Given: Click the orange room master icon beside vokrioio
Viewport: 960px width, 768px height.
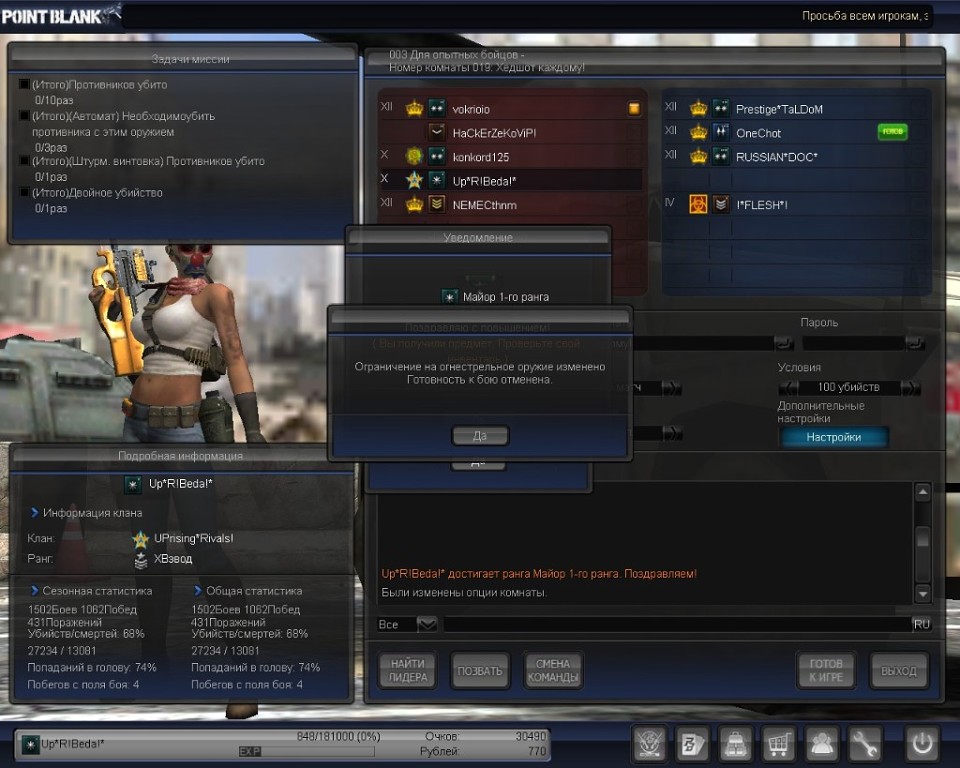Looking at the screenshot, I should [x=634, y=108].
